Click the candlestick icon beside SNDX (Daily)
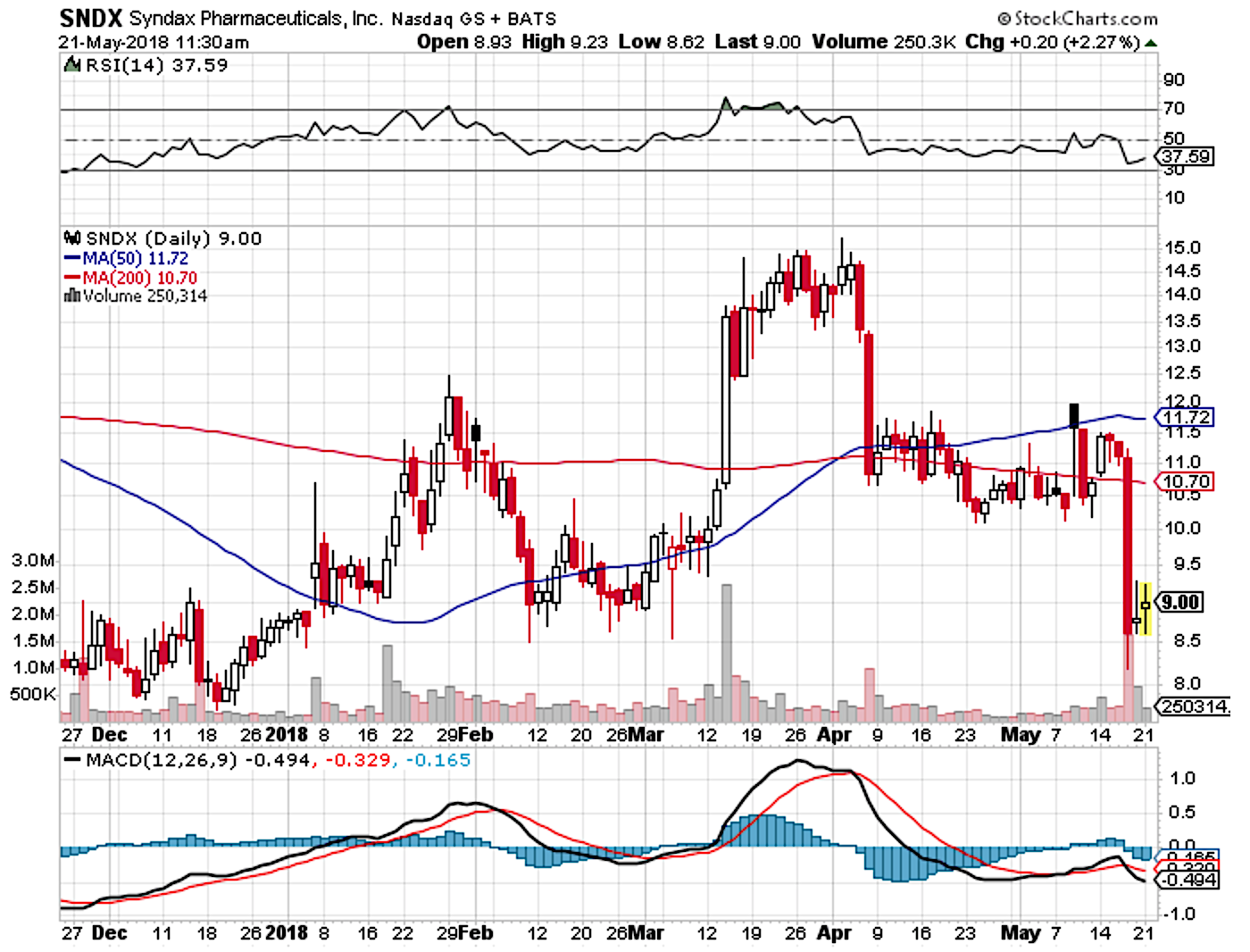 pos(72,238)
